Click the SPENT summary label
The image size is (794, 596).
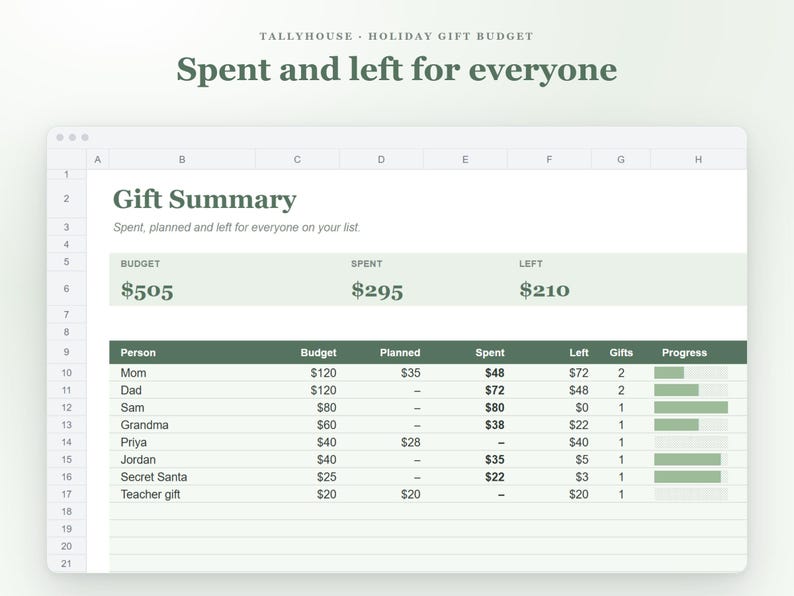367,264
